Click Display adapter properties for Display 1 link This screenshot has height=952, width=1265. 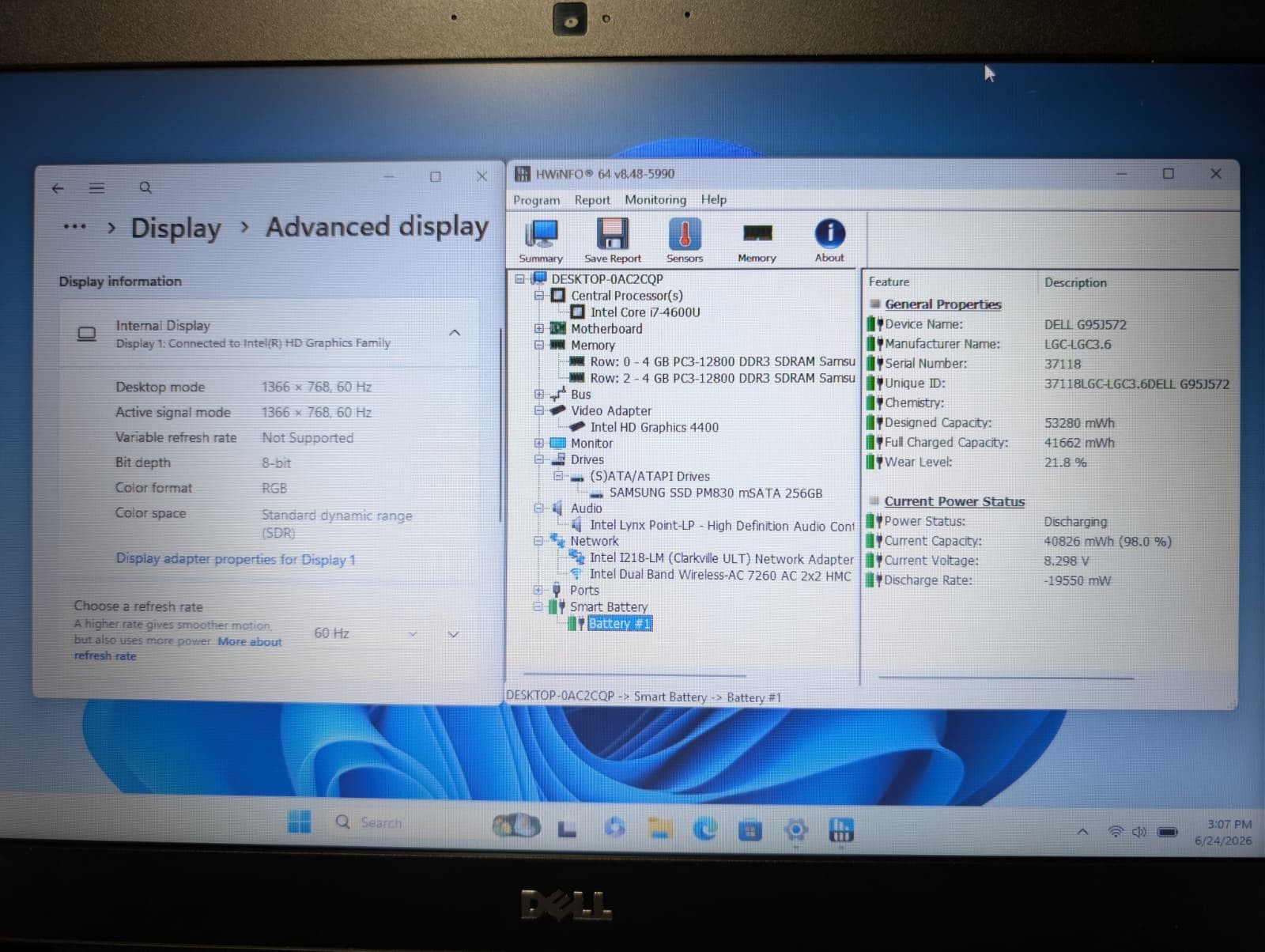pos(236,559)
